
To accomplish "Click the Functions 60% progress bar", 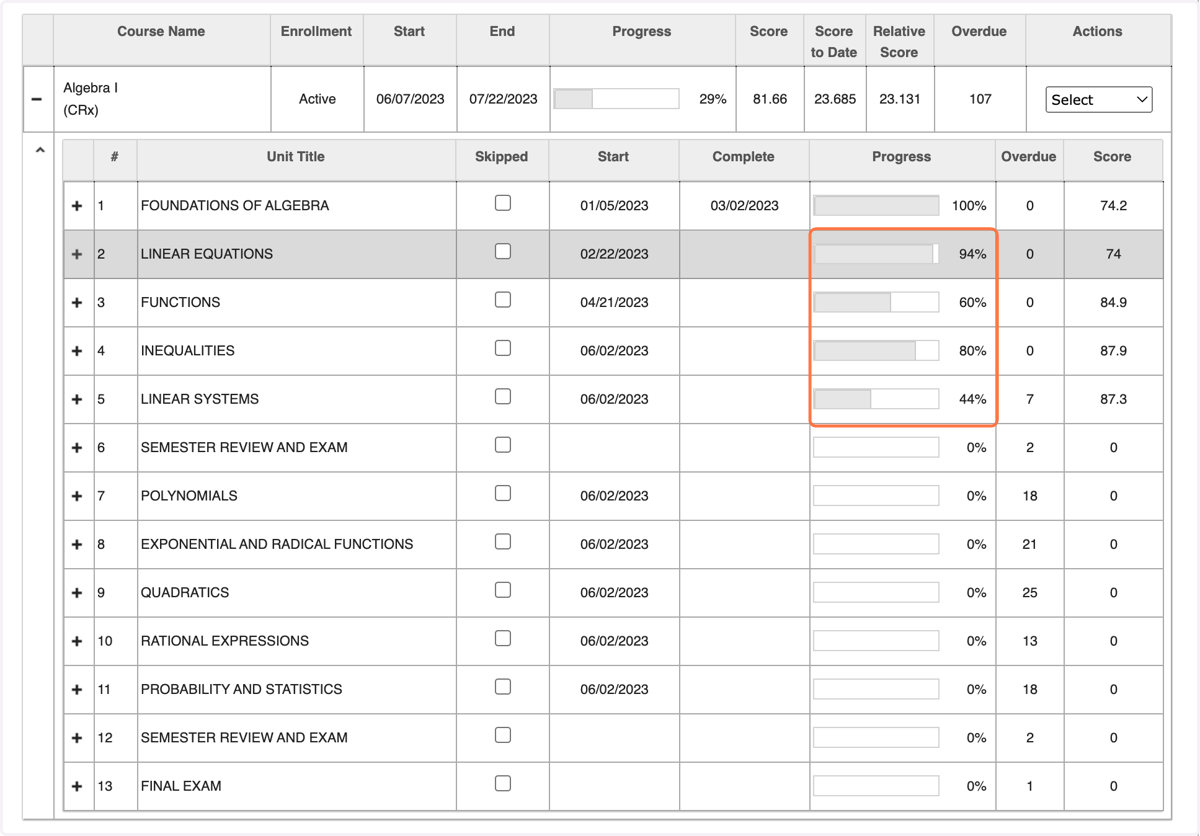I will click(x=876, y=302).
